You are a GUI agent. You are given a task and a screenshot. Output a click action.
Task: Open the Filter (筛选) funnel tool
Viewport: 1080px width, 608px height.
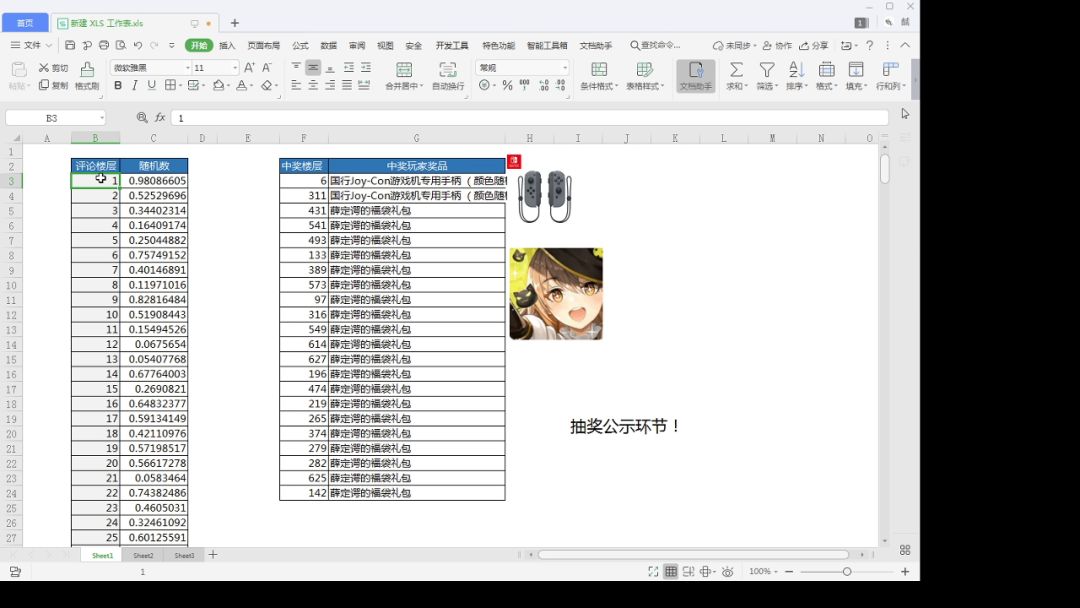coord(767,69)
